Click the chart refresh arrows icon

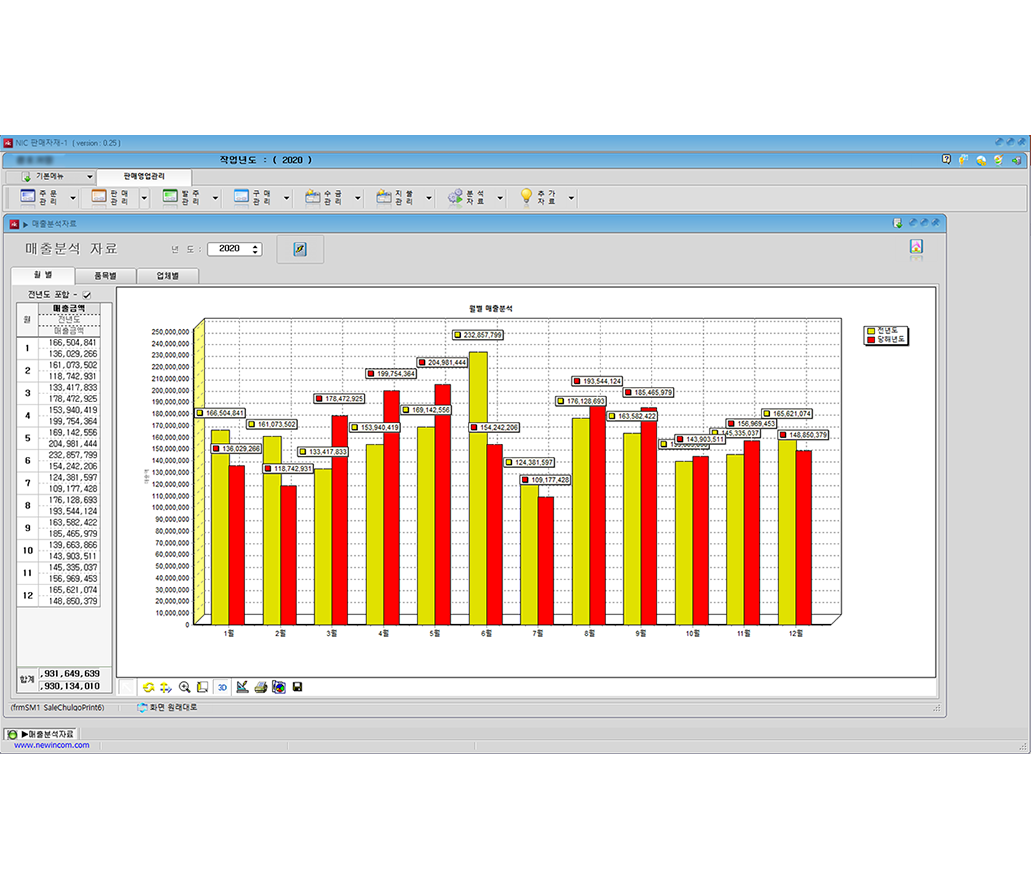click(148, 687)
